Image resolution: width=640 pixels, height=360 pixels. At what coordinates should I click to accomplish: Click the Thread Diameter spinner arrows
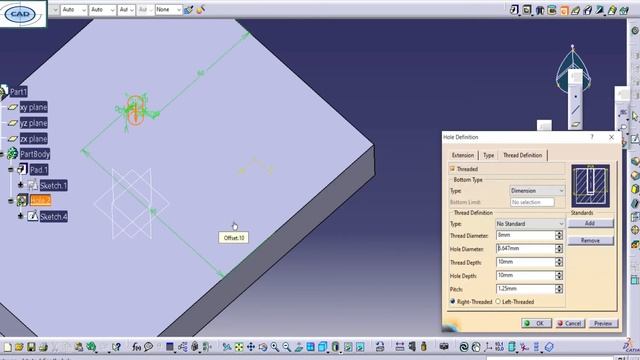coord(559,235)
